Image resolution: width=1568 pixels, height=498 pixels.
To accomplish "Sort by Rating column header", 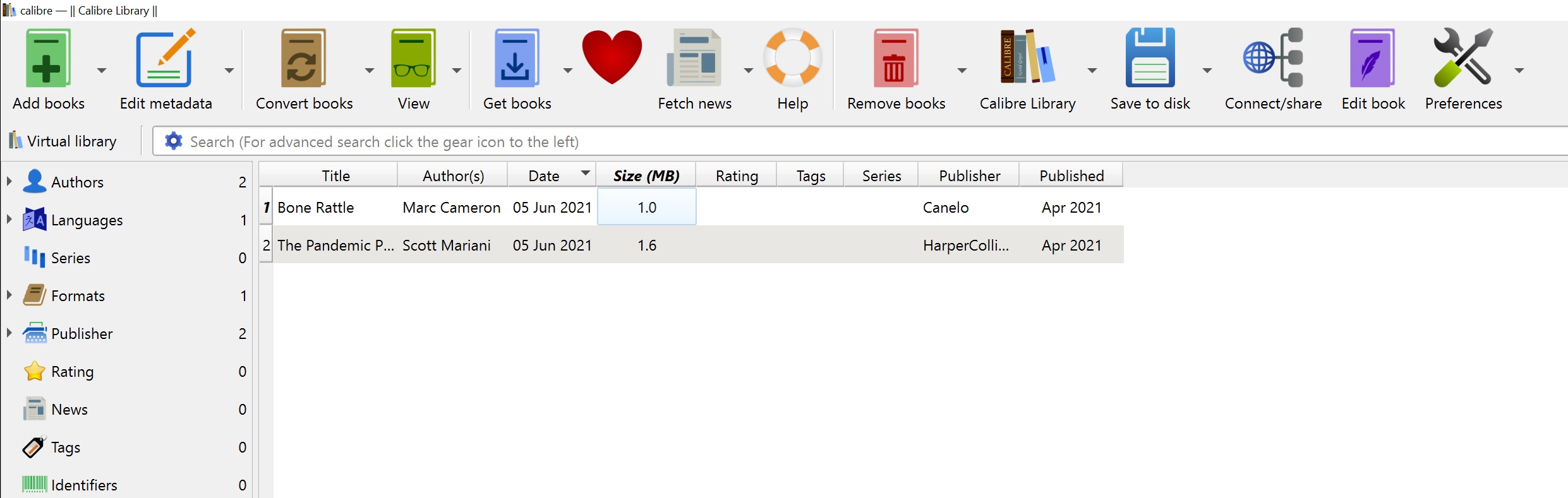I will (x=737, y=175).
